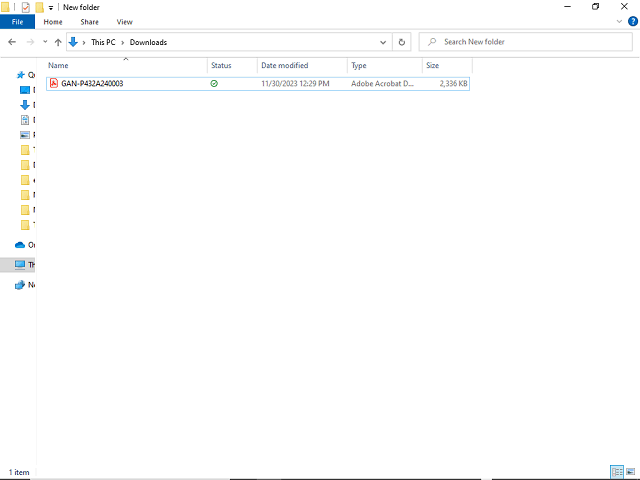
Task: Click This PC in the address path
Action: 103,42
